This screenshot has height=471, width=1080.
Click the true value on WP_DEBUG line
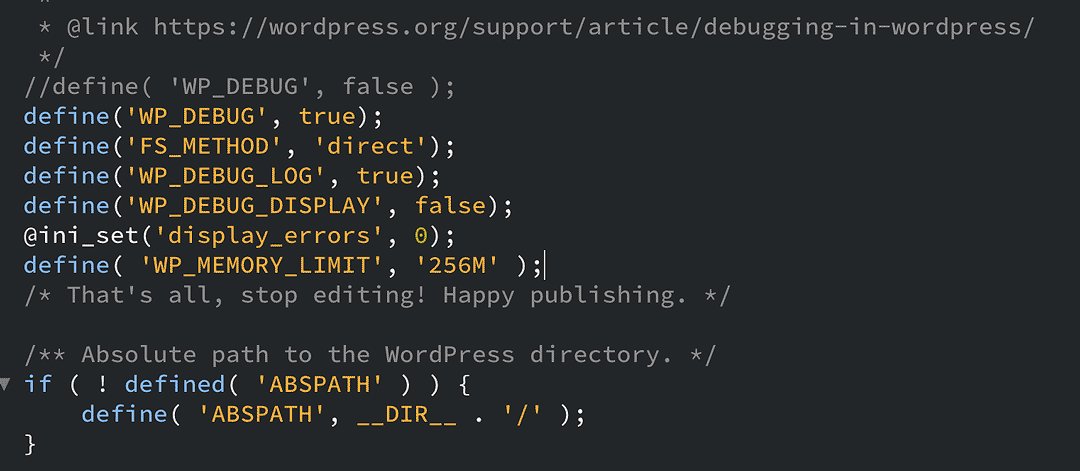327,116
